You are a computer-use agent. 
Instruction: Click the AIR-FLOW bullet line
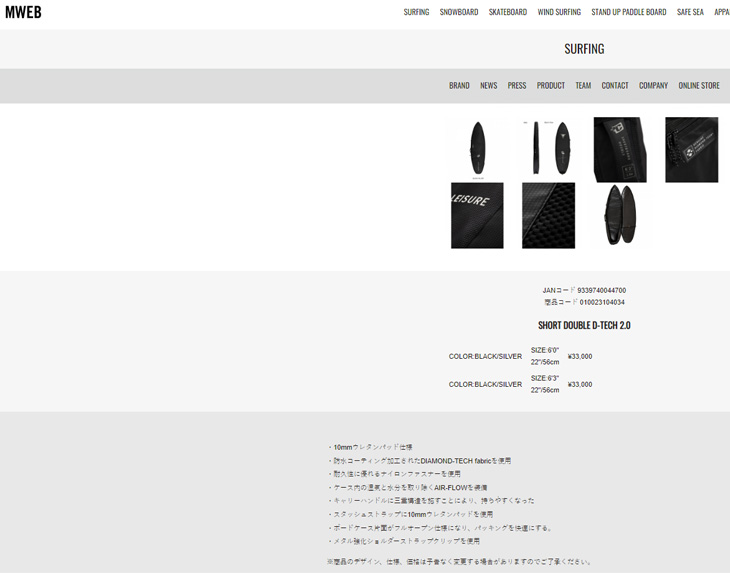coord(408,487)
